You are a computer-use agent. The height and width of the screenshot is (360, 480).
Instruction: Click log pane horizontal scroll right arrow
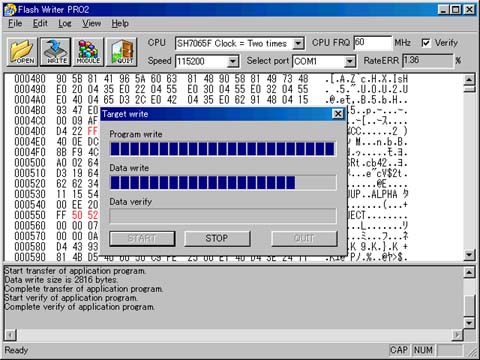pos(458,335)
